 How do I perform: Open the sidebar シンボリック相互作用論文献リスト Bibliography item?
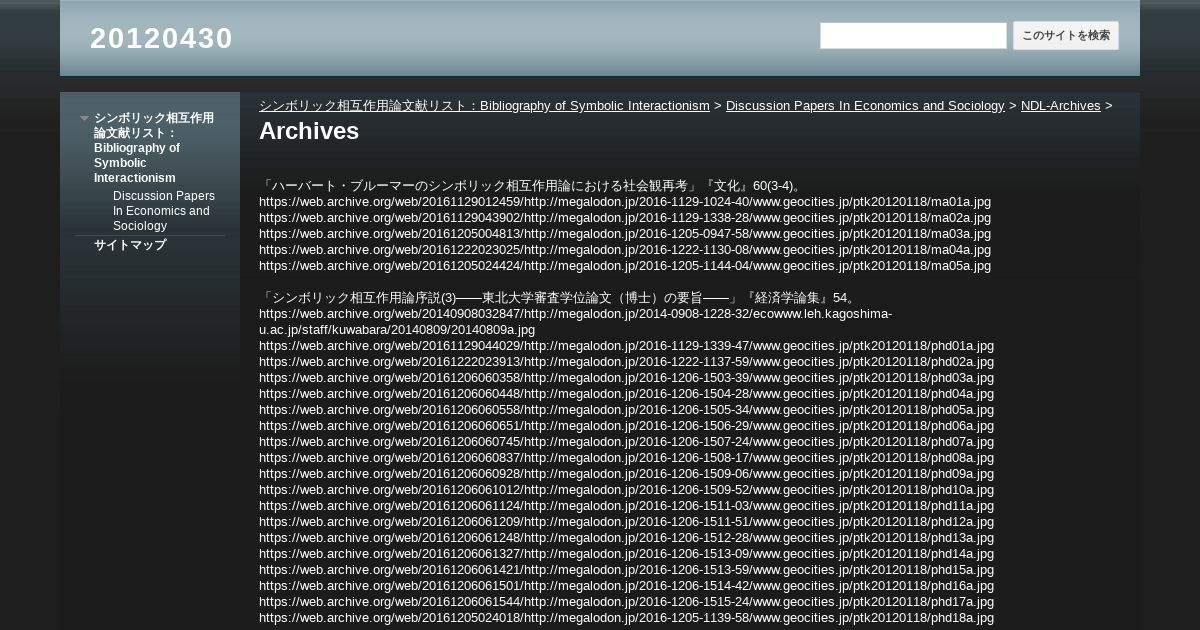point(154,148)
